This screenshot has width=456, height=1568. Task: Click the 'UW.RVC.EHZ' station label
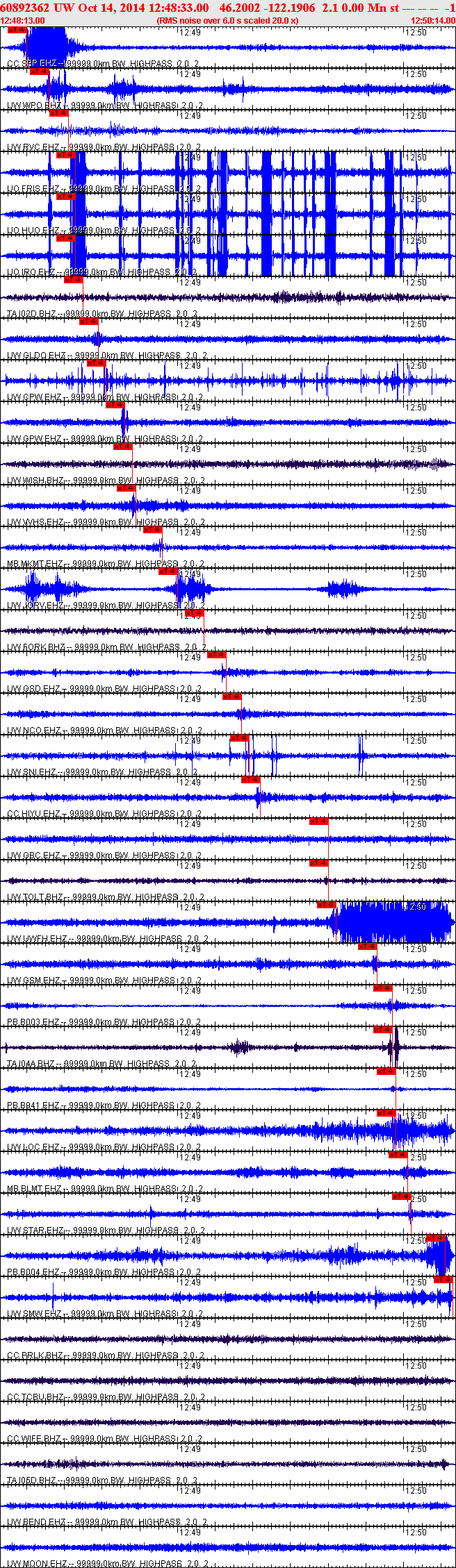point(33,147)
